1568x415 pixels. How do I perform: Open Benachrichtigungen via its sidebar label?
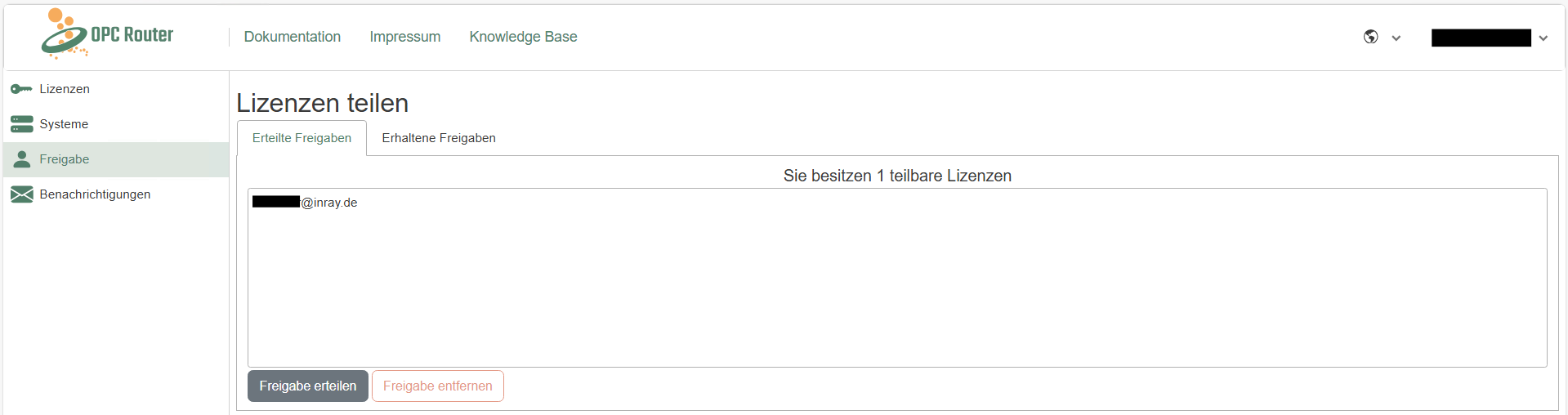pos(95,194)
